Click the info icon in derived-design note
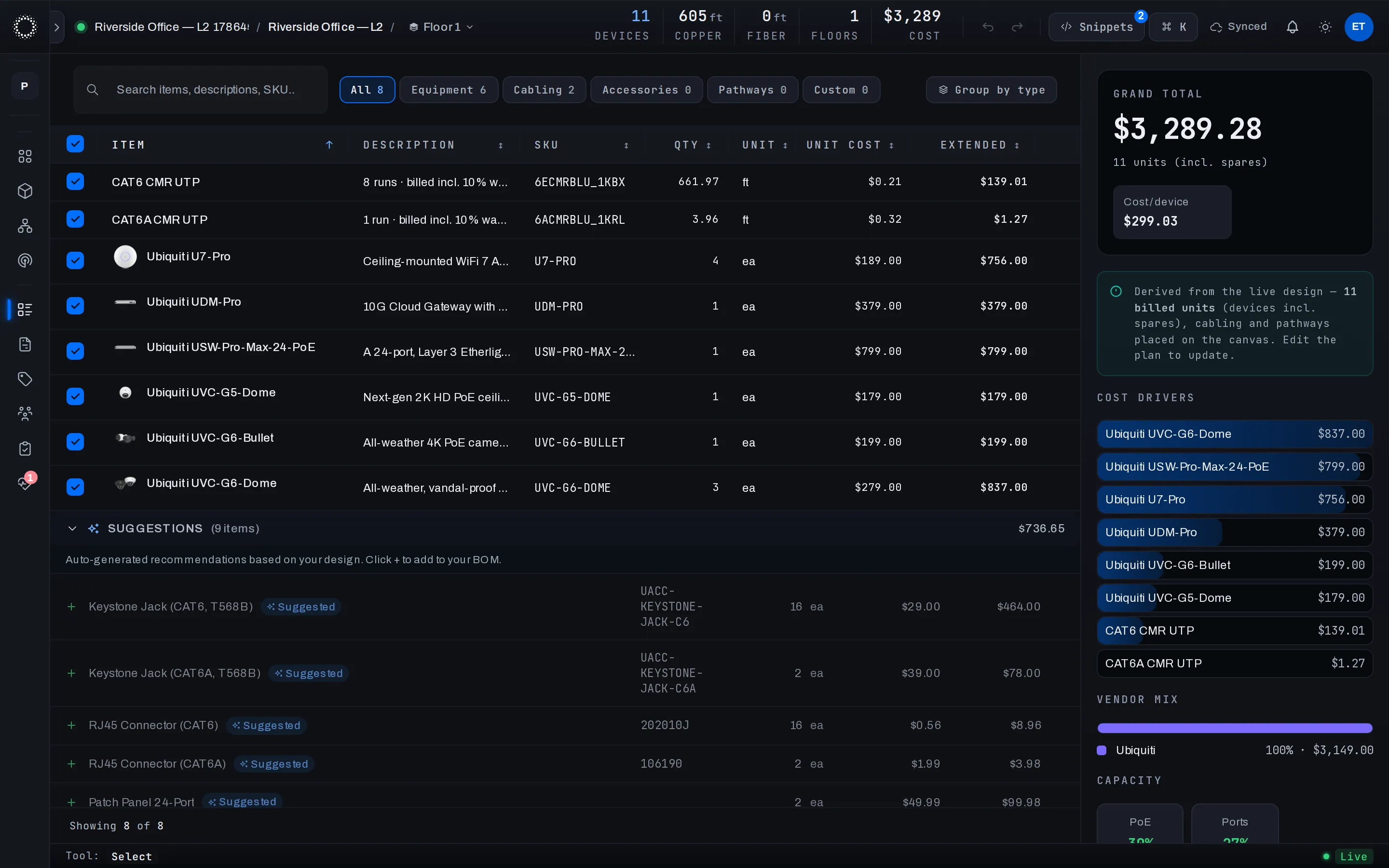This screenshot has width=1389, height=868. coord(1116,292)
